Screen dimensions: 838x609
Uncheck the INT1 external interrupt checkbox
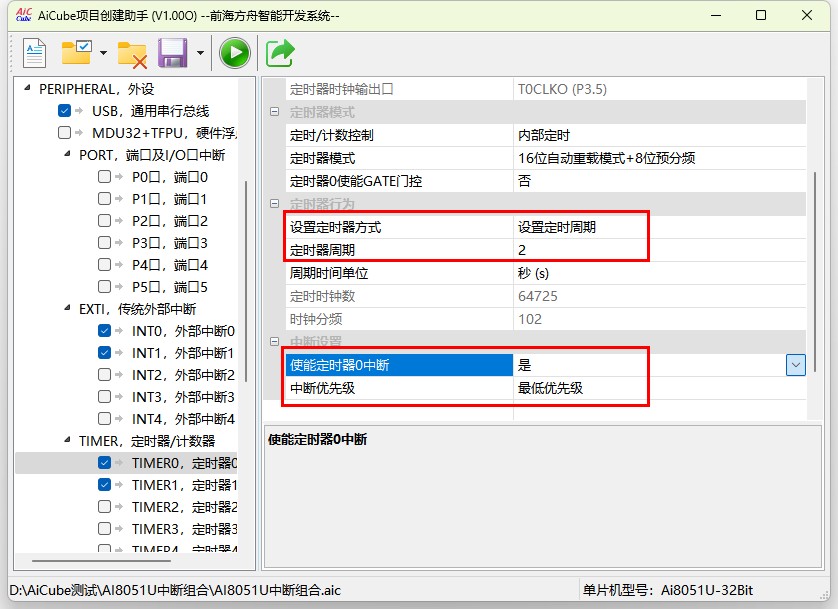pyautogui.click(x=105, y=353)
